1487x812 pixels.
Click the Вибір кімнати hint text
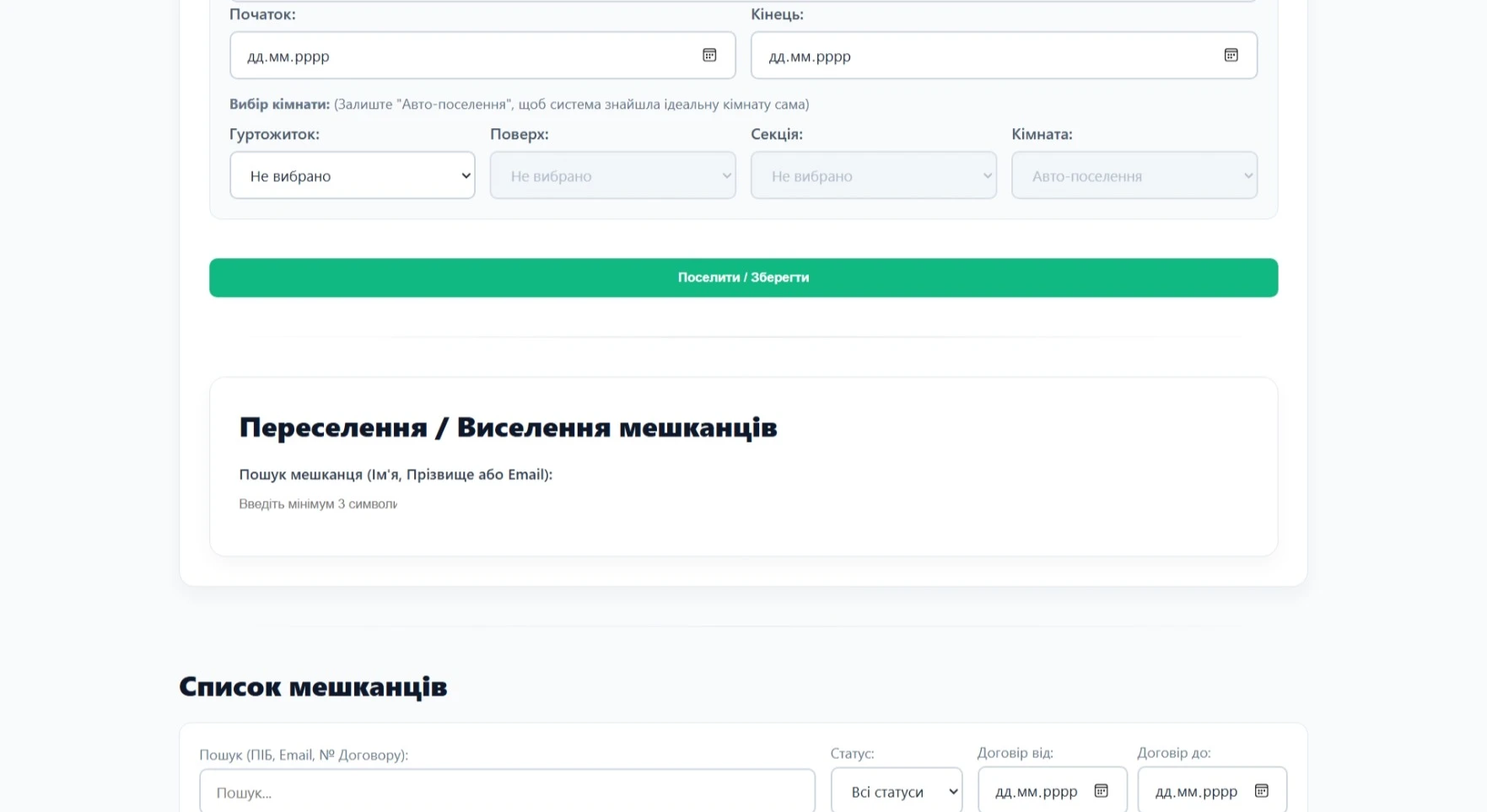(x=519, y=105)
